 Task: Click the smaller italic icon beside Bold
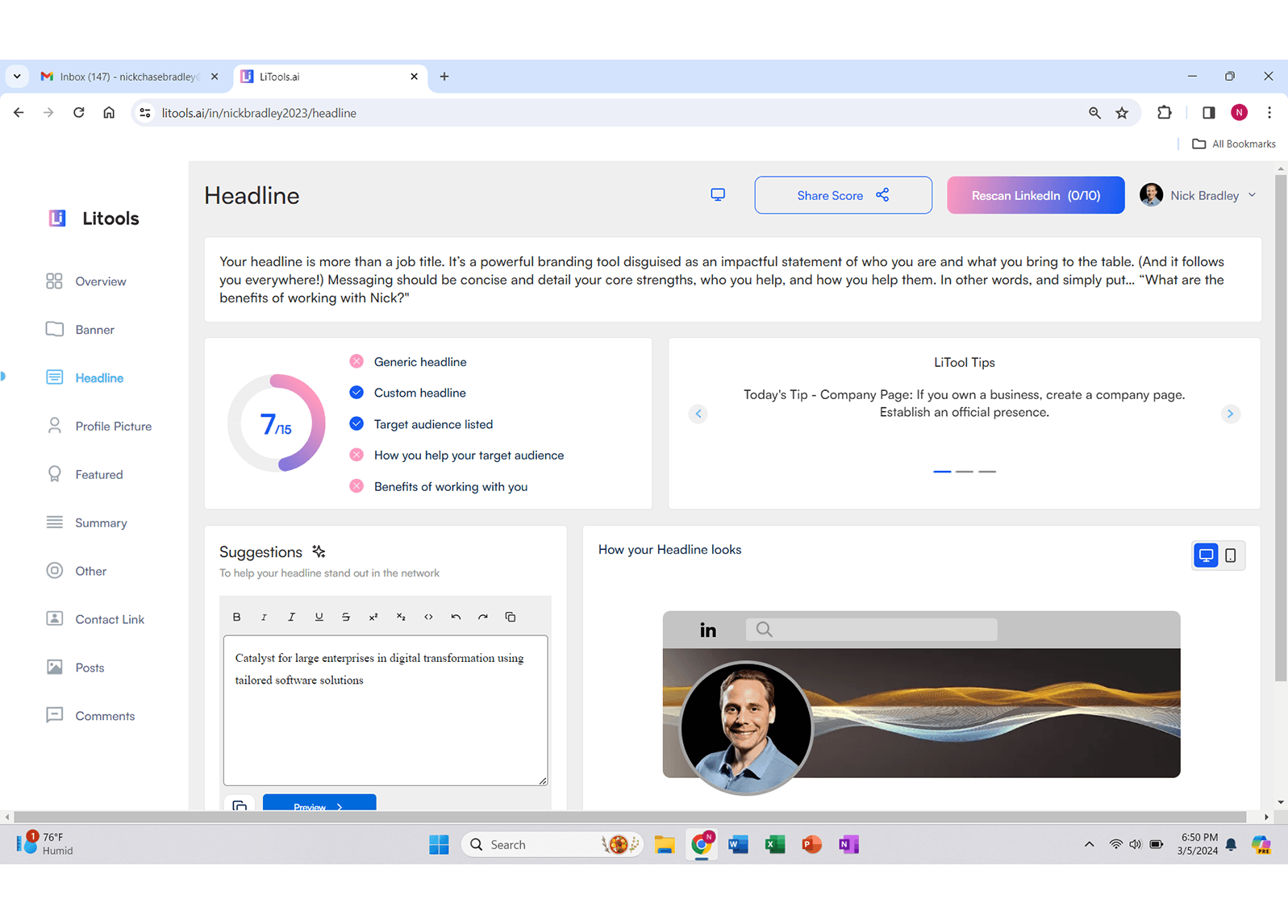(264, 617)
